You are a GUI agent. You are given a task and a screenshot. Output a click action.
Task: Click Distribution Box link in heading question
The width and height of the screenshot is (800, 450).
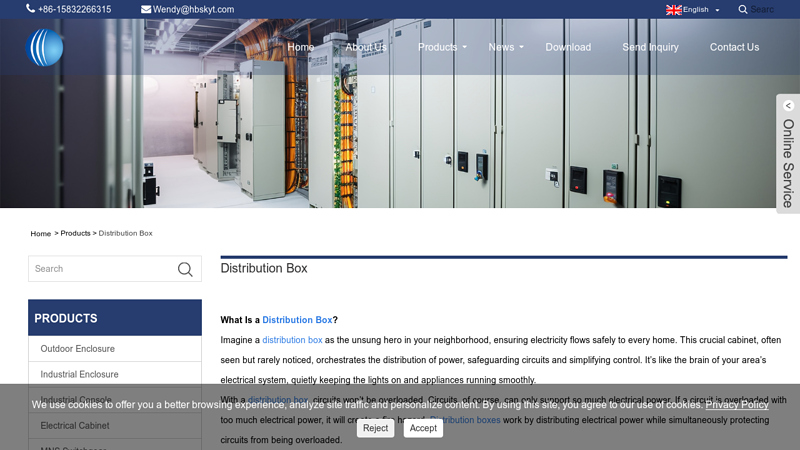coord(297,320)
